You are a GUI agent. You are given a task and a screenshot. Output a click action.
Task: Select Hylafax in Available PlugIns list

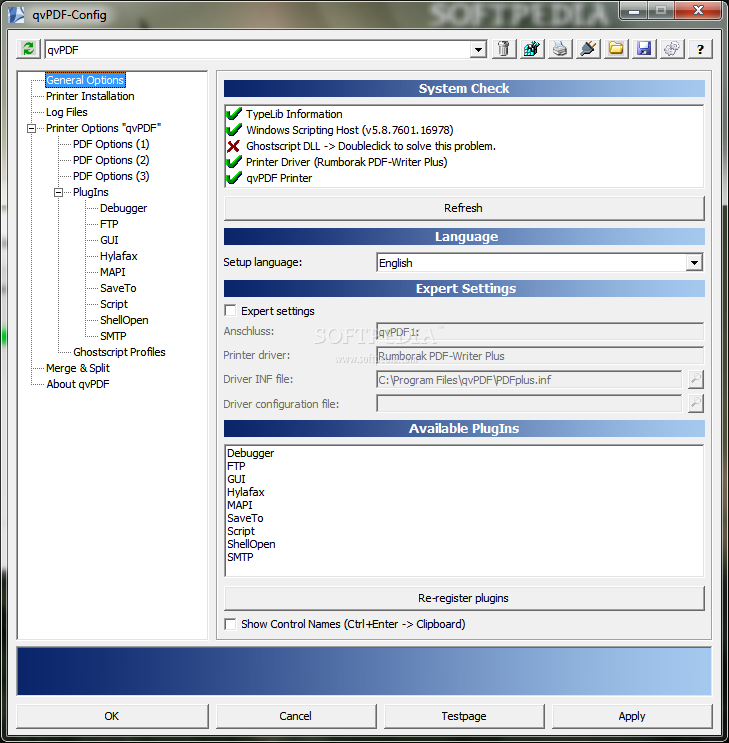pyautogui.click(x=246, y=492)
